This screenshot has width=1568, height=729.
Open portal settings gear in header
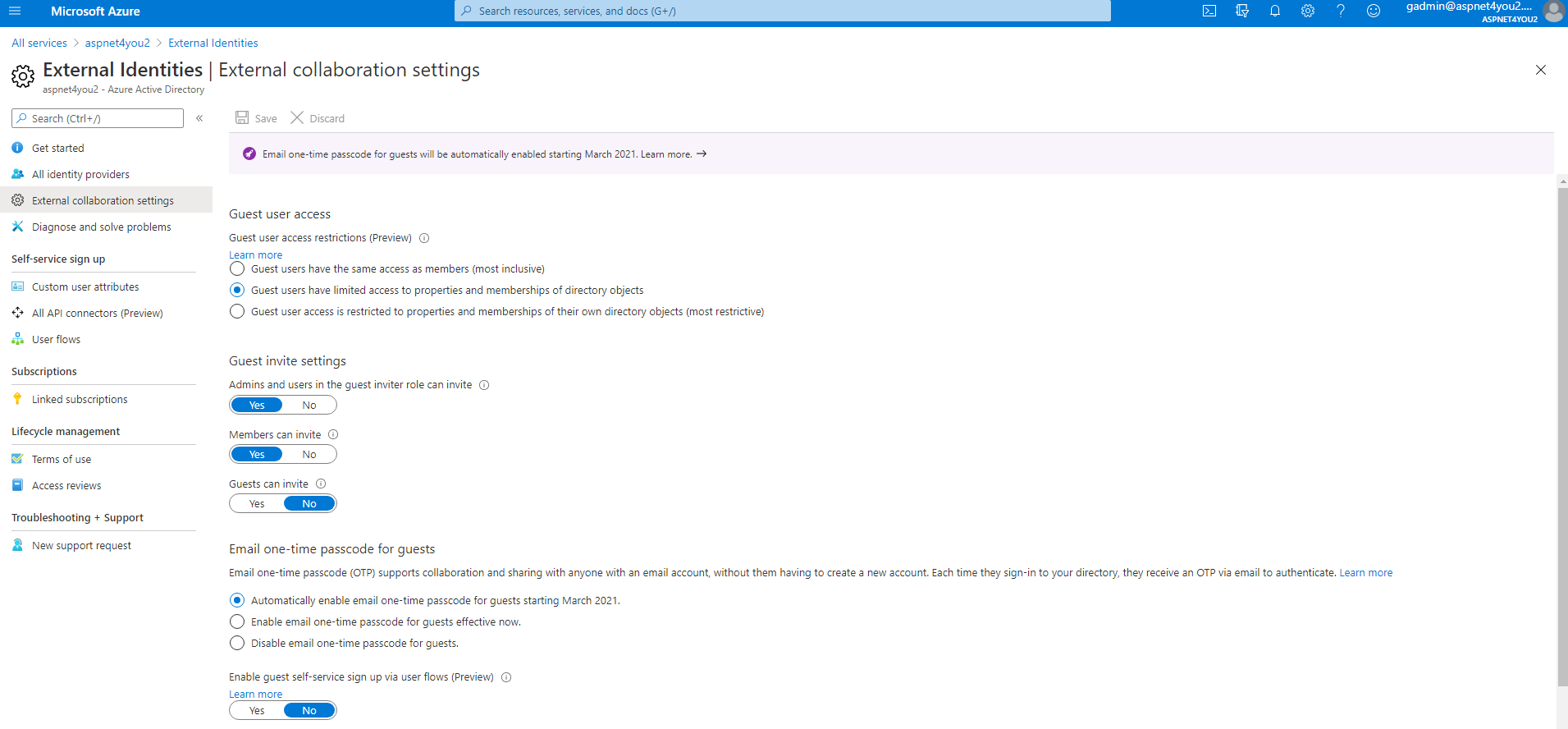point(1308,11)
